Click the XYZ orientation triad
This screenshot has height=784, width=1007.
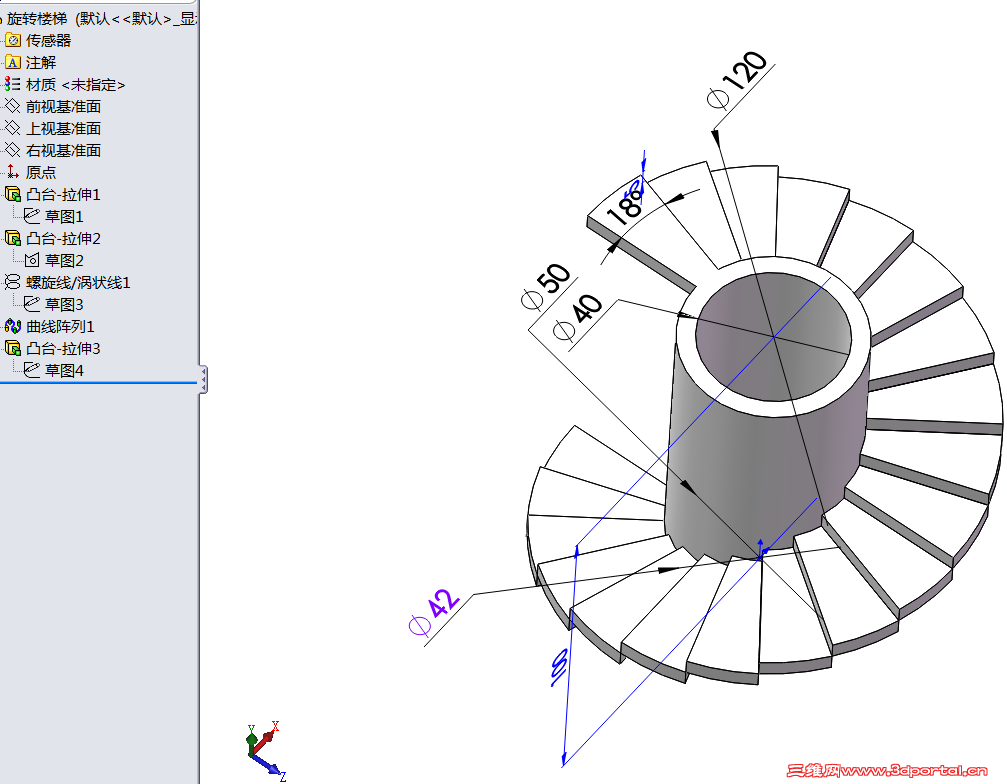(x=265, y=750)
